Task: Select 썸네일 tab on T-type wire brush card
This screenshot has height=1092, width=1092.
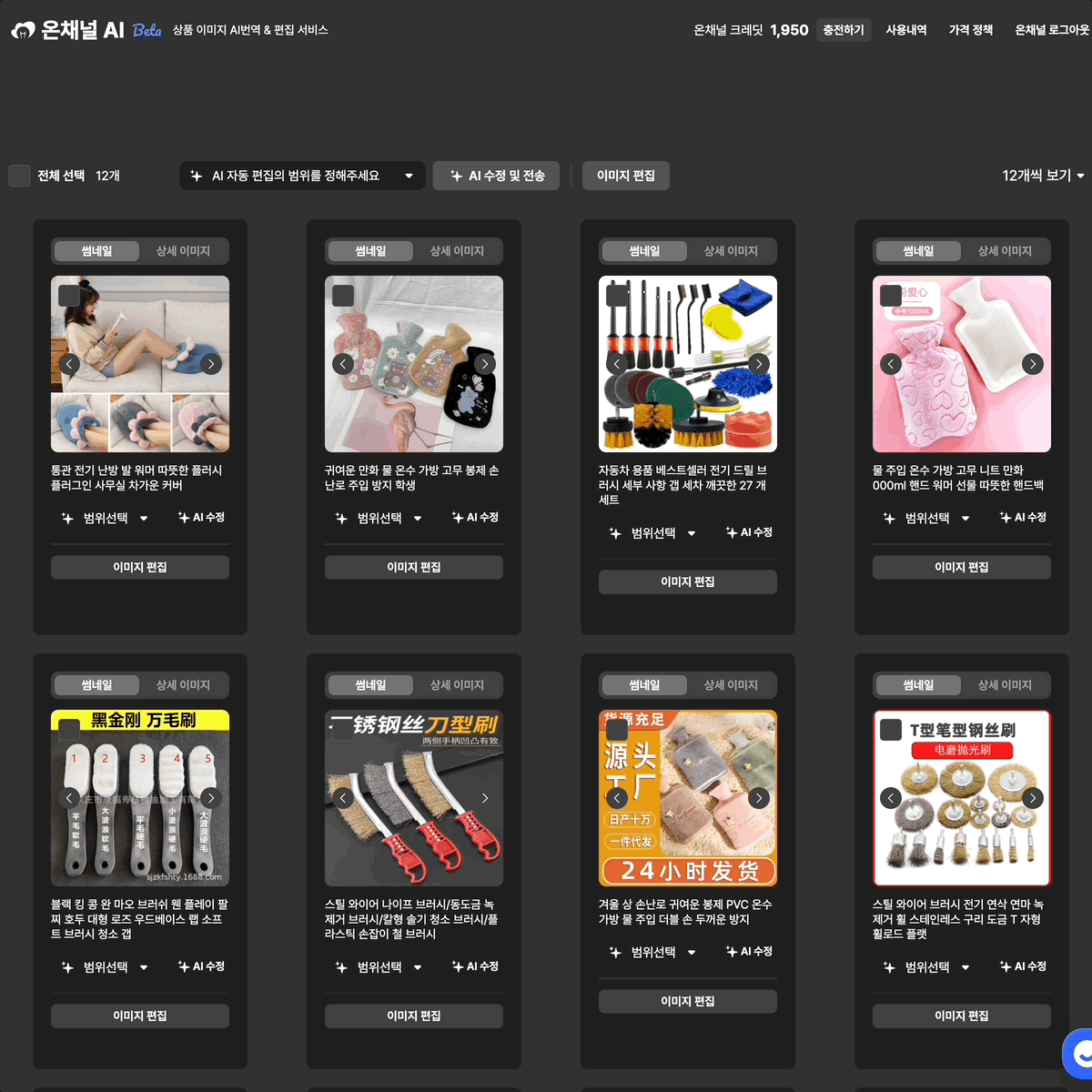Action: (918, 685)
